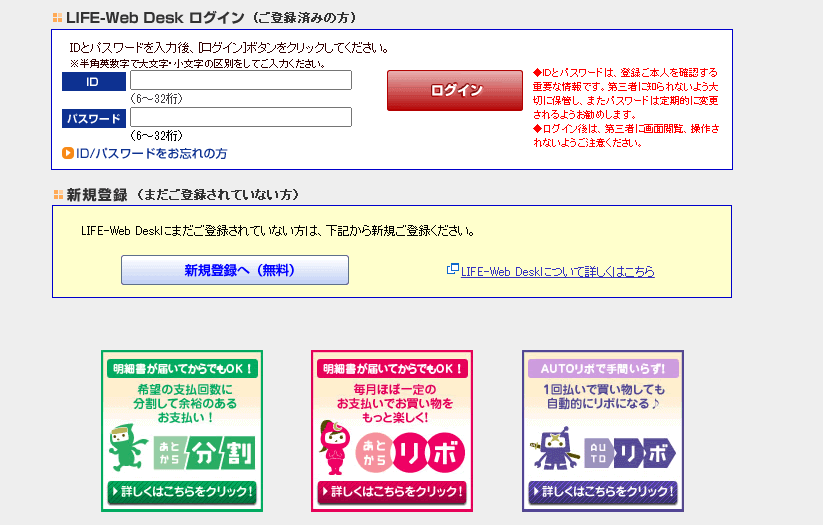Click the red IDとパスワードは warning text
The image size is (823, 525).
point(626,93)
